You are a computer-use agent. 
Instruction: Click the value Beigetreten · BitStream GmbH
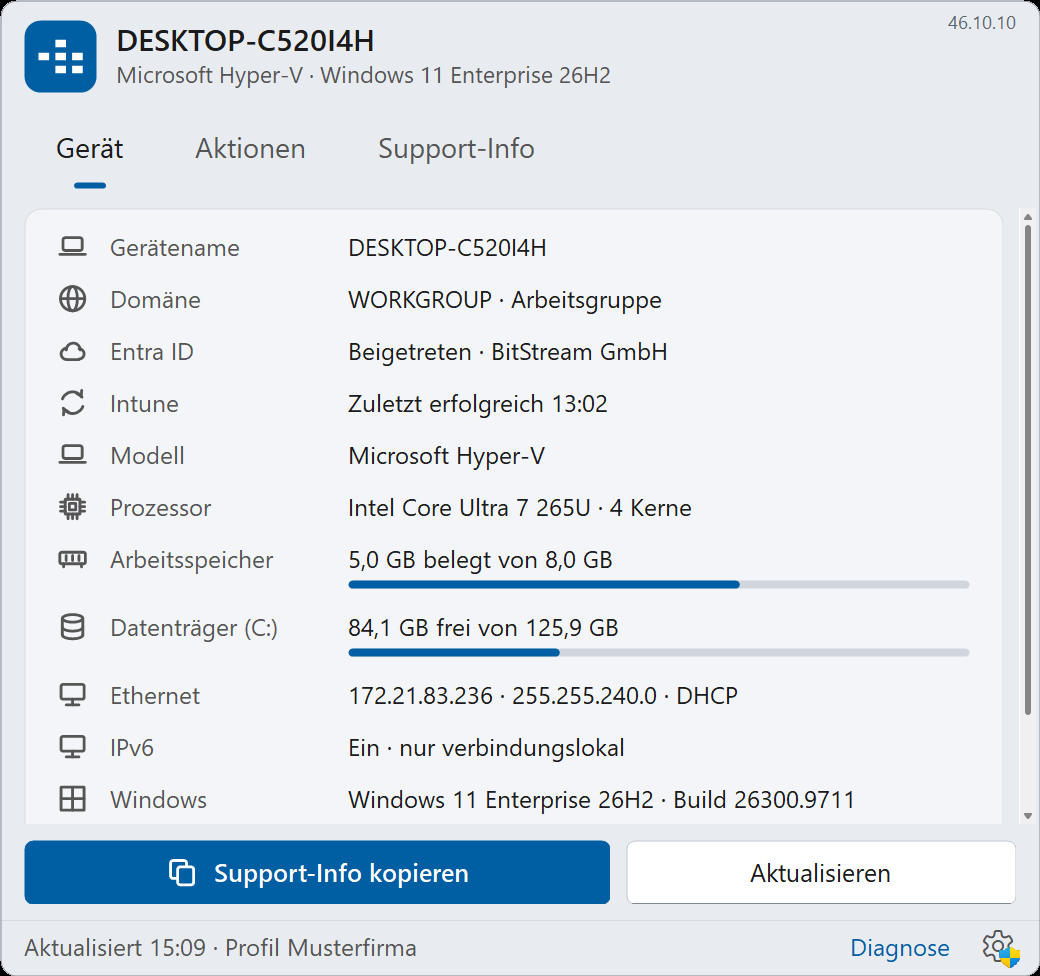coord(507,352)
